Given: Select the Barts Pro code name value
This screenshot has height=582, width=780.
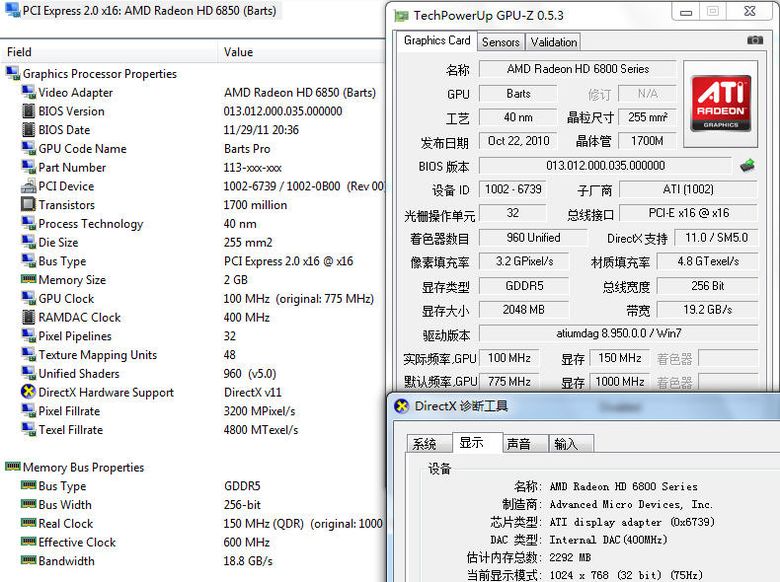Looking at the screenshot, I should (x=247, y=149).
